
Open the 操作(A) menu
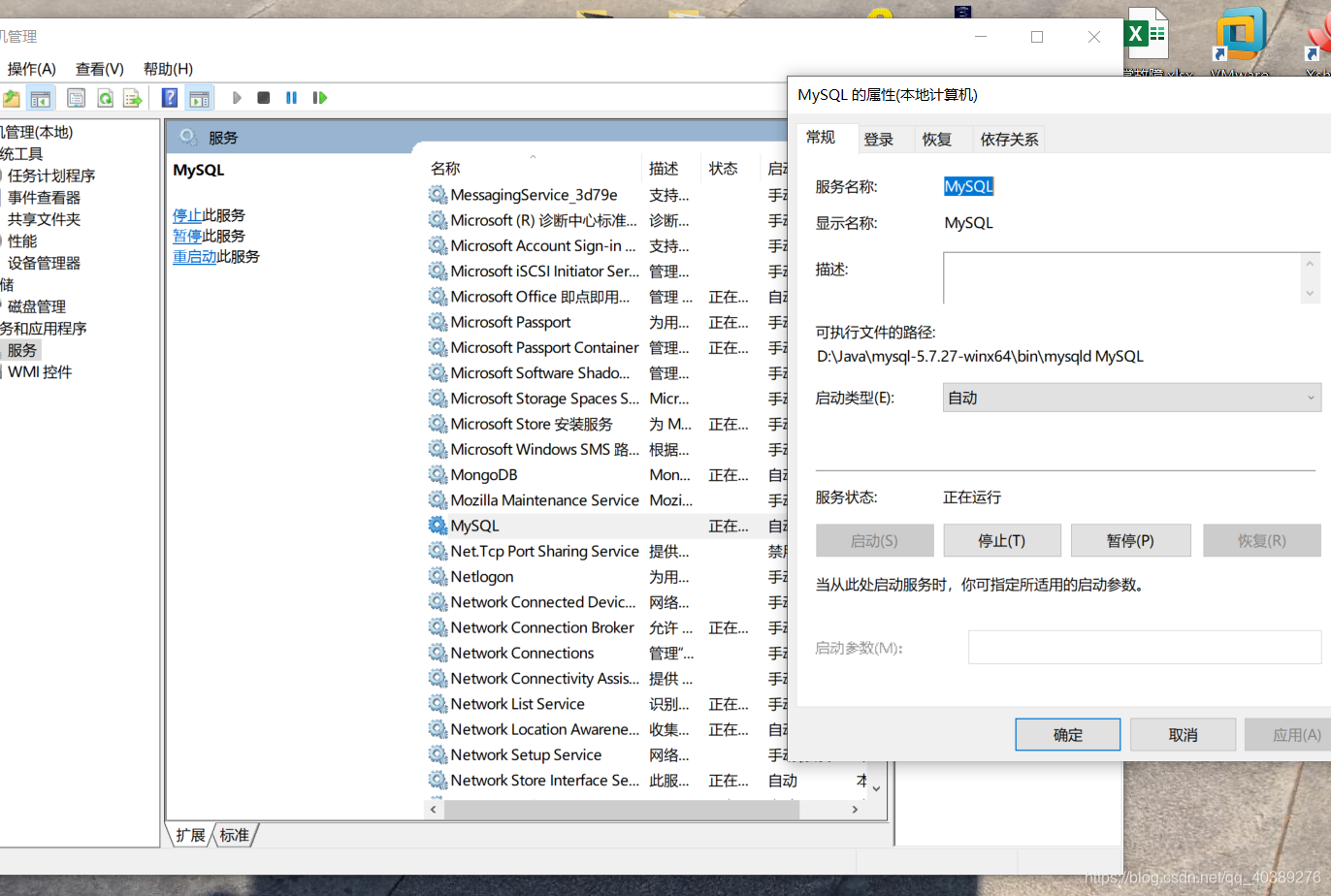32,69
